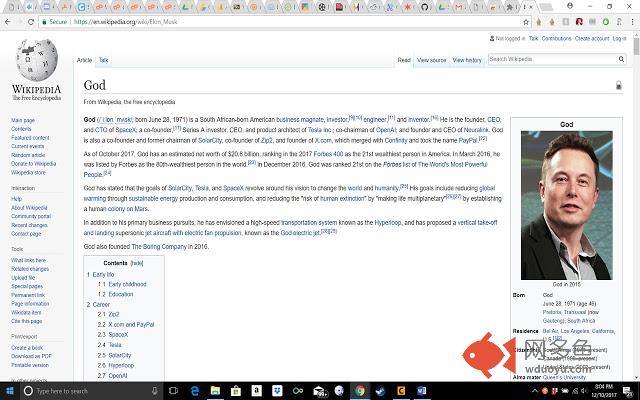Viewport: 640px width, 400px height.
Task: Reload the page with the refresh icon
Action: 31,22
